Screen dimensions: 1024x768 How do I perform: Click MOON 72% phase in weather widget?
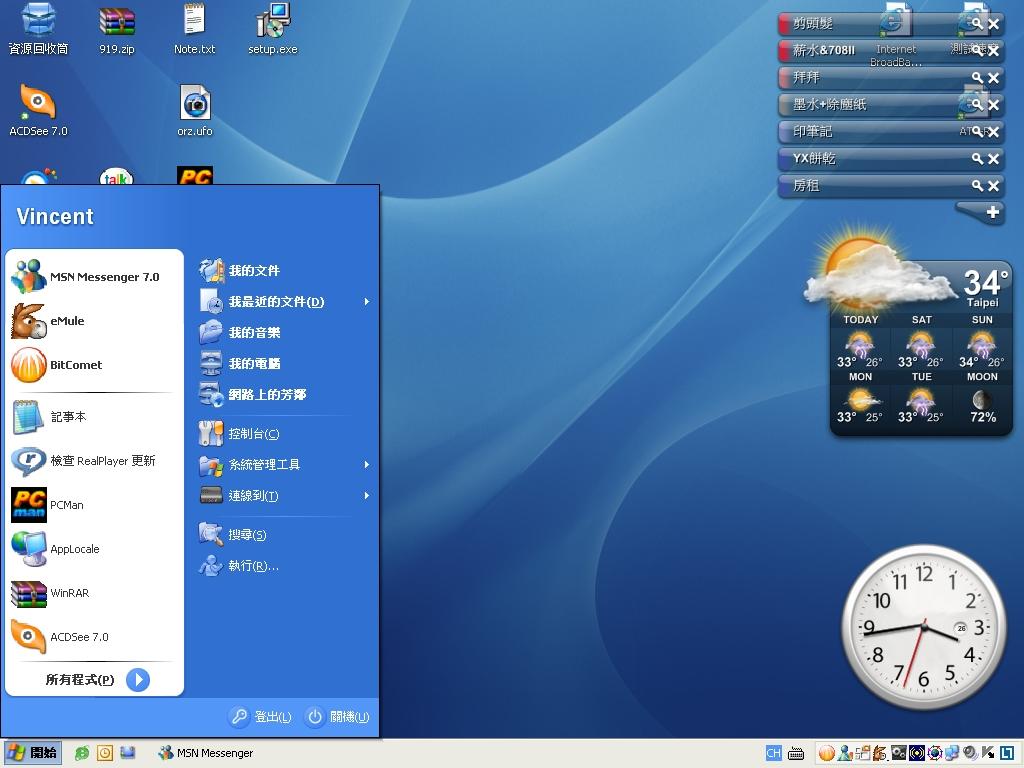(982, 398)
